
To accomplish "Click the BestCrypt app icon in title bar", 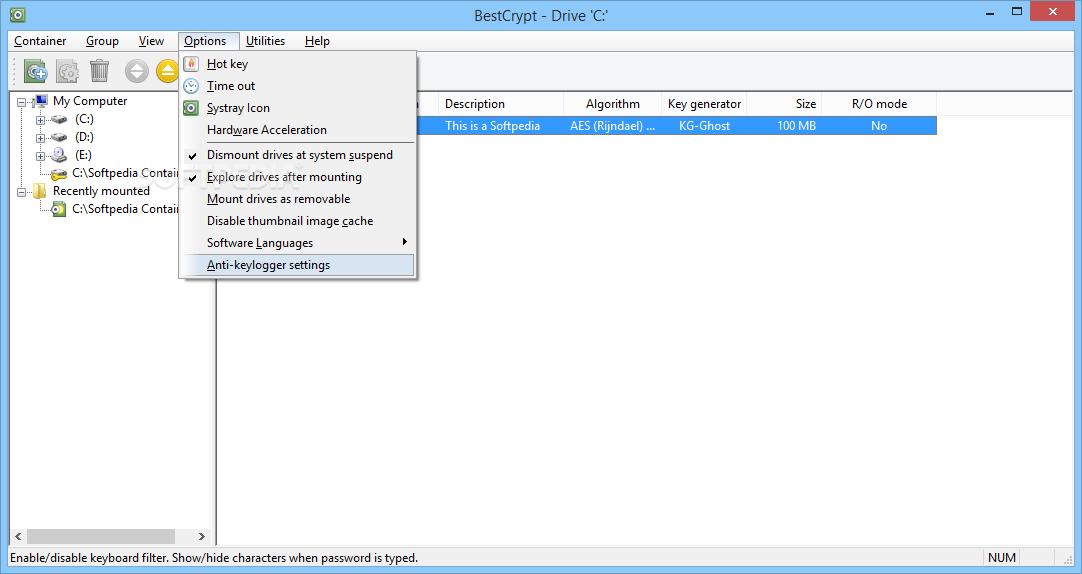I will (x=17, y=14).
